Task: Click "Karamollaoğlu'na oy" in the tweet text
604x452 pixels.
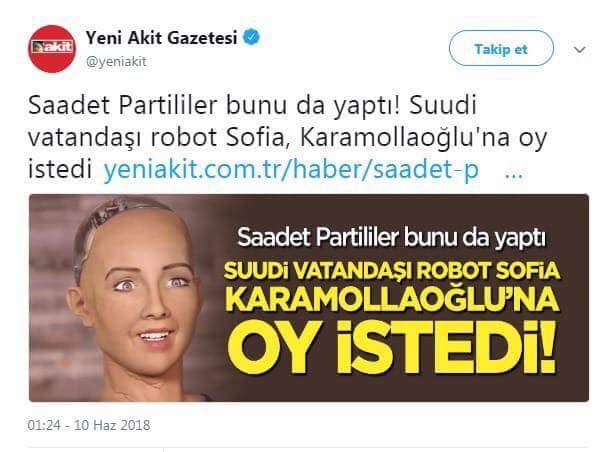Action: tap(423, 138)
